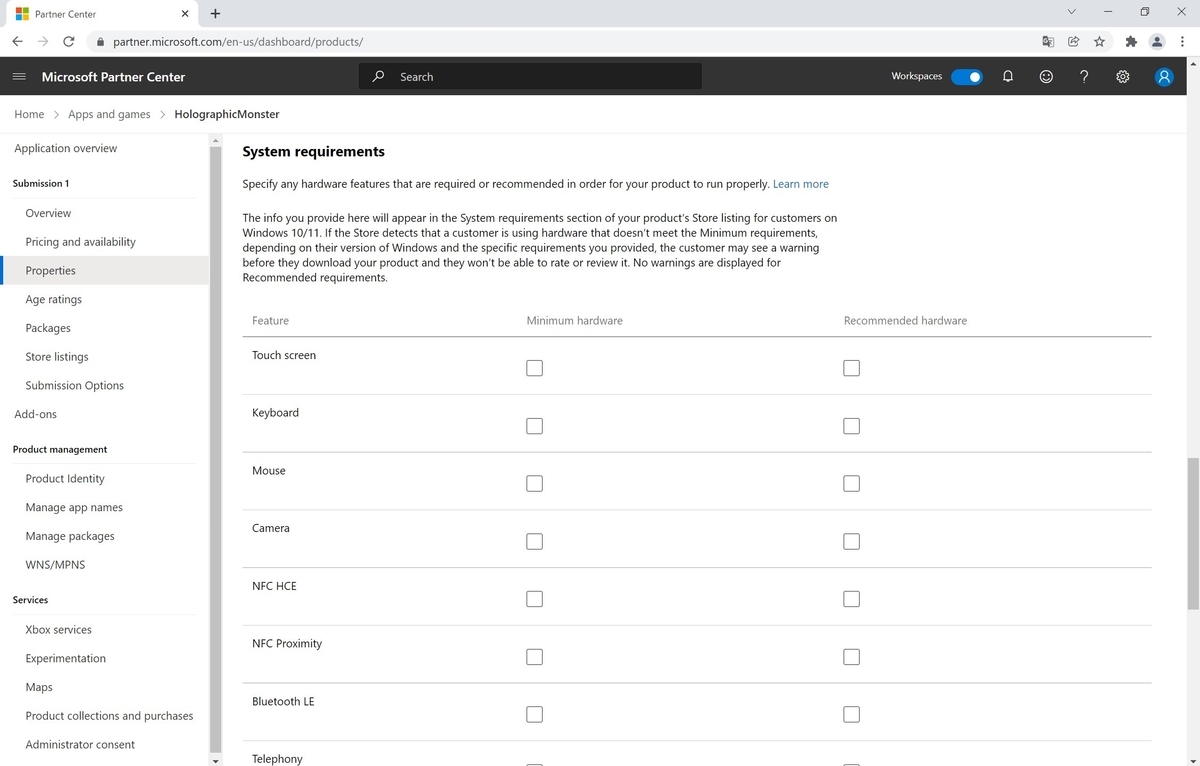Open Product collections and purchases
The width and height of the screenshot is (1200, 766).
109,716
